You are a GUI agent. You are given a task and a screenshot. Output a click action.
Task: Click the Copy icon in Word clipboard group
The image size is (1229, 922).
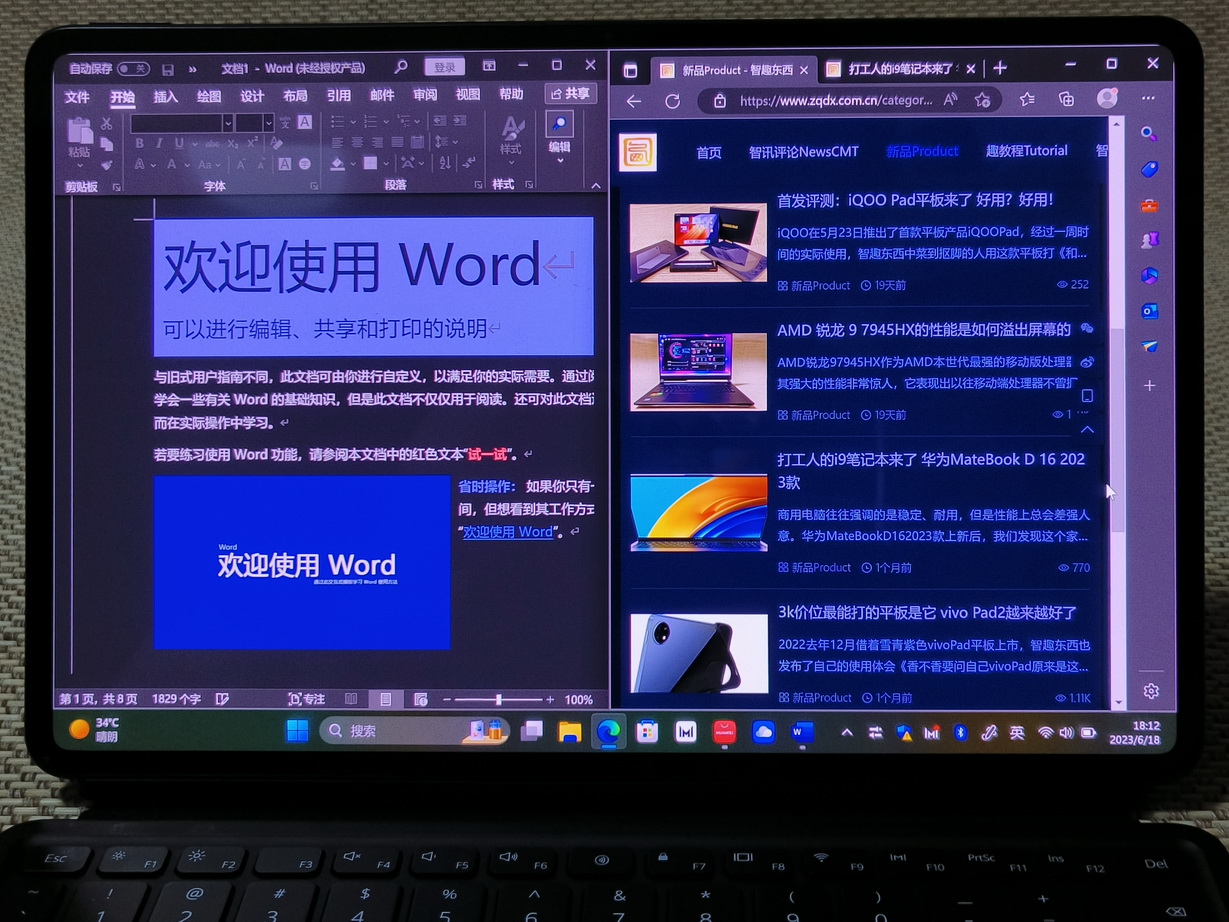click(x=107, y=144)
